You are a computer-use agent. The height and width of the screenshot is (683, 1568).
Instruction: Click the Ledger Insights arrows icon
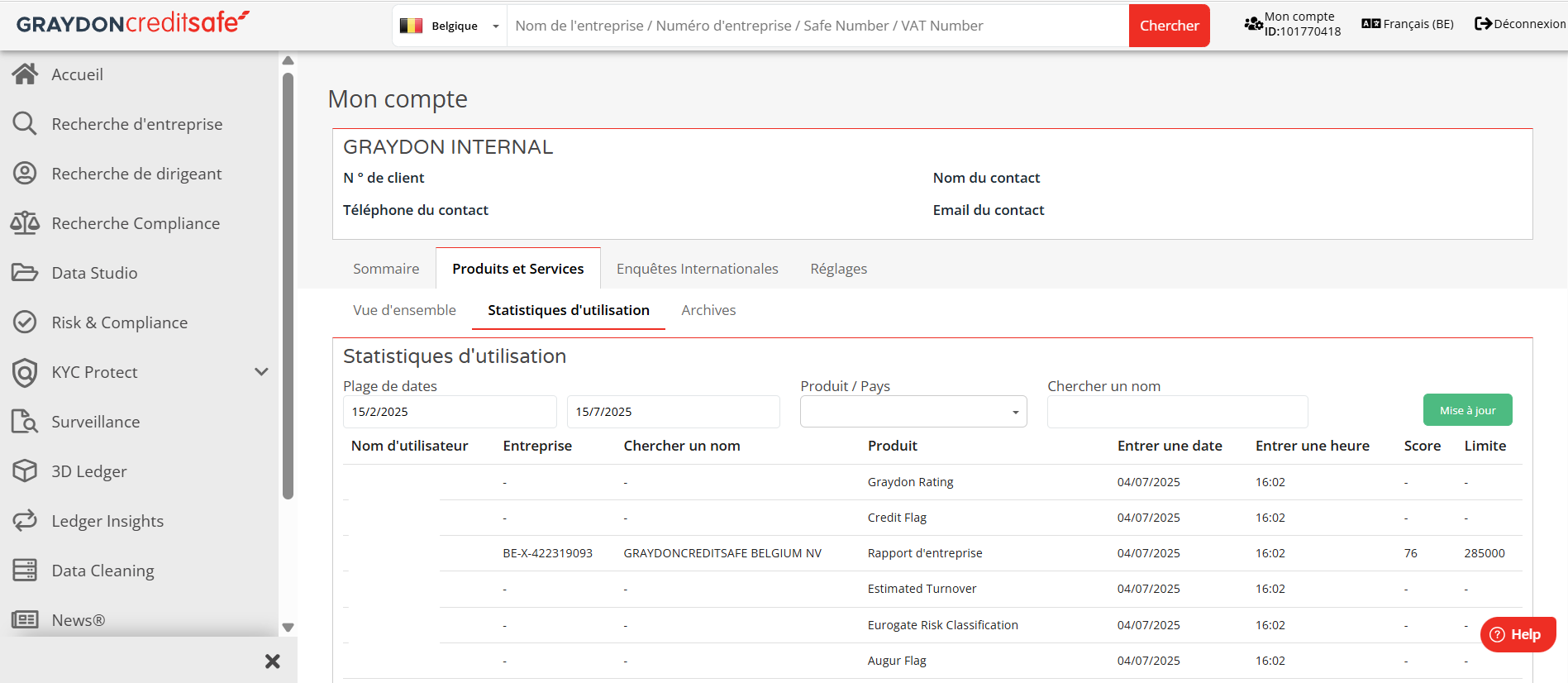click(25, 521)
